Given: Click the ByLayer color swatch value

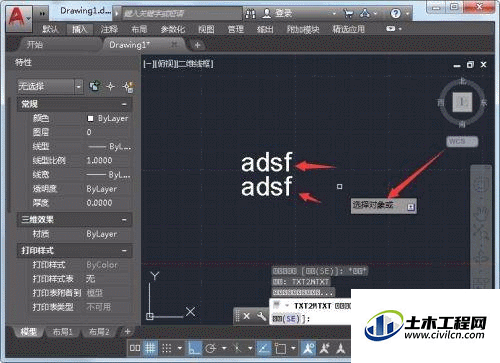Looking at the screenshot, I should [108, 118].
